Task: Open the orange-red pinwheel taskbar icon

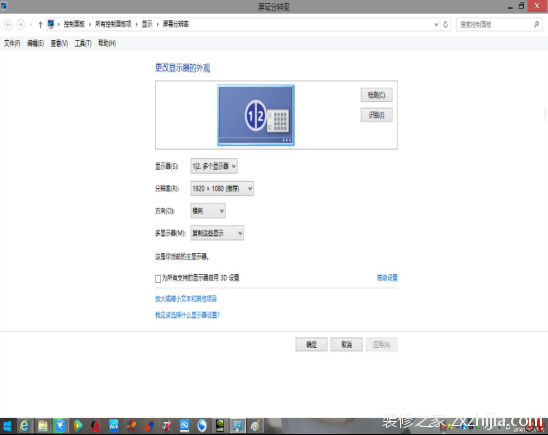Action: pyautogui.click(x=131, y=426)
